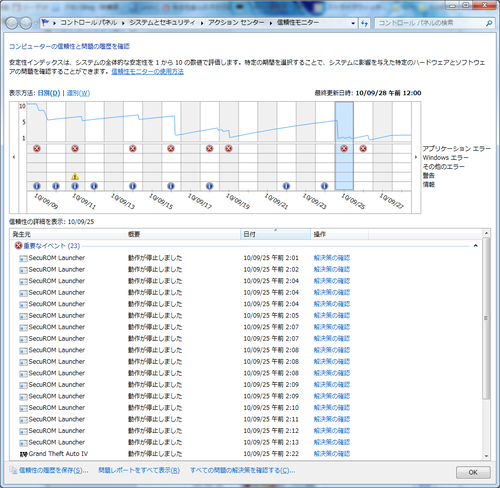Click 信頼性の履歴を保存(S) link
Viewport: 500px width, 488px height.
tap(53, 470)
